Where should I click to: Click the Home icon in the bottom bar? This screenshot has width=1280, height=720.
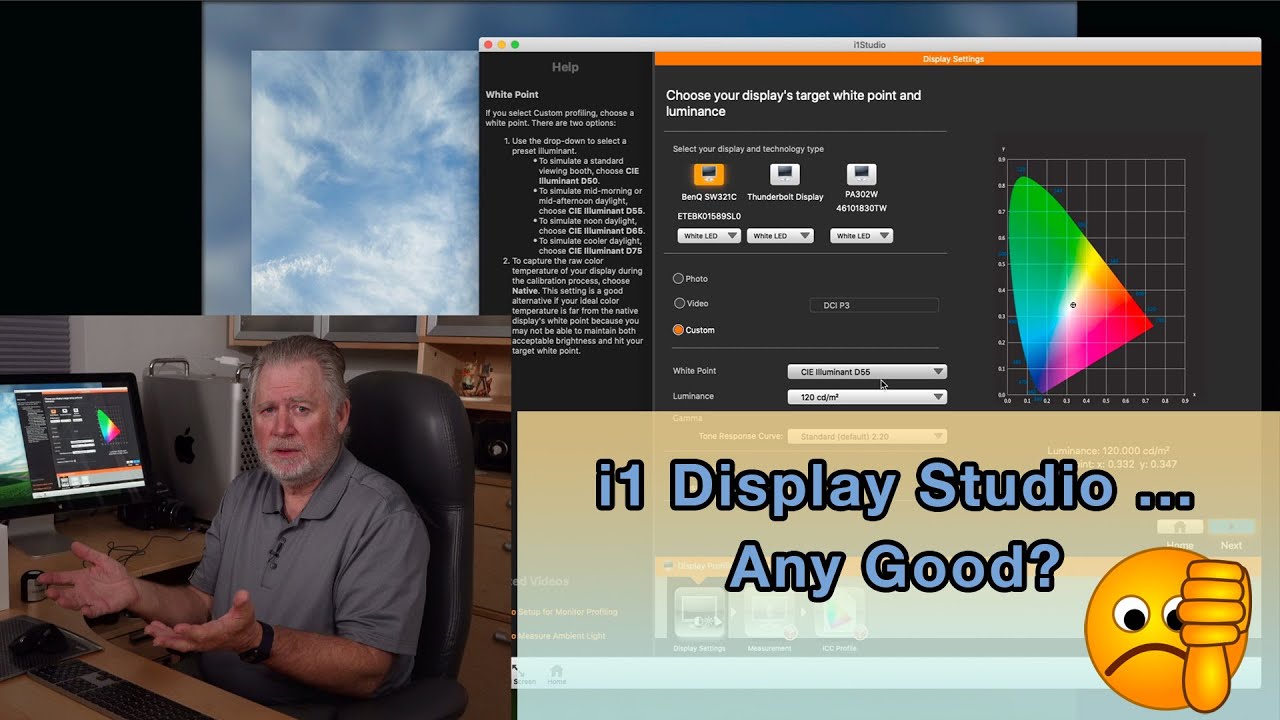pyautogui.click(x=557, y=673)
